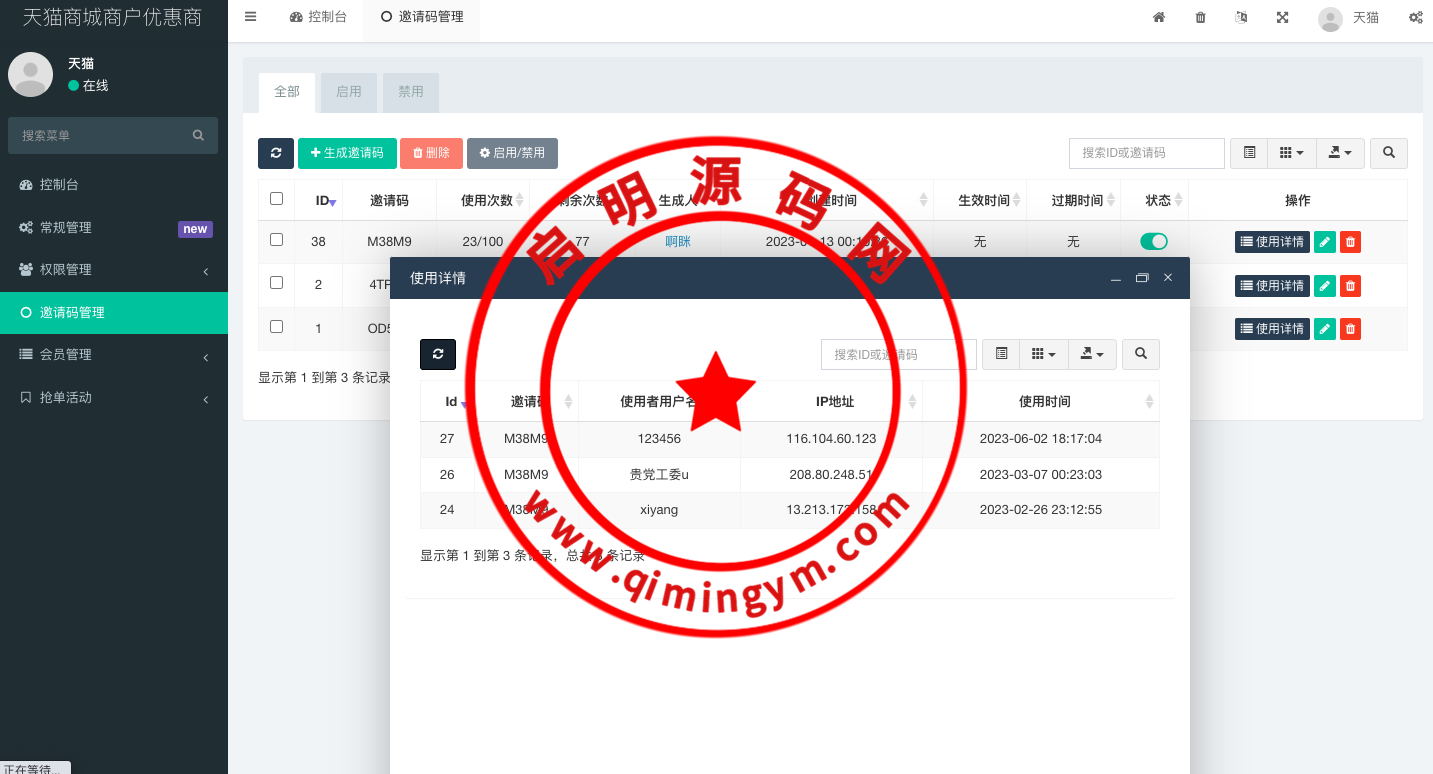Click the home icon in top bar
This screenshot has height=774, width=1433.
click(1159, 17)
